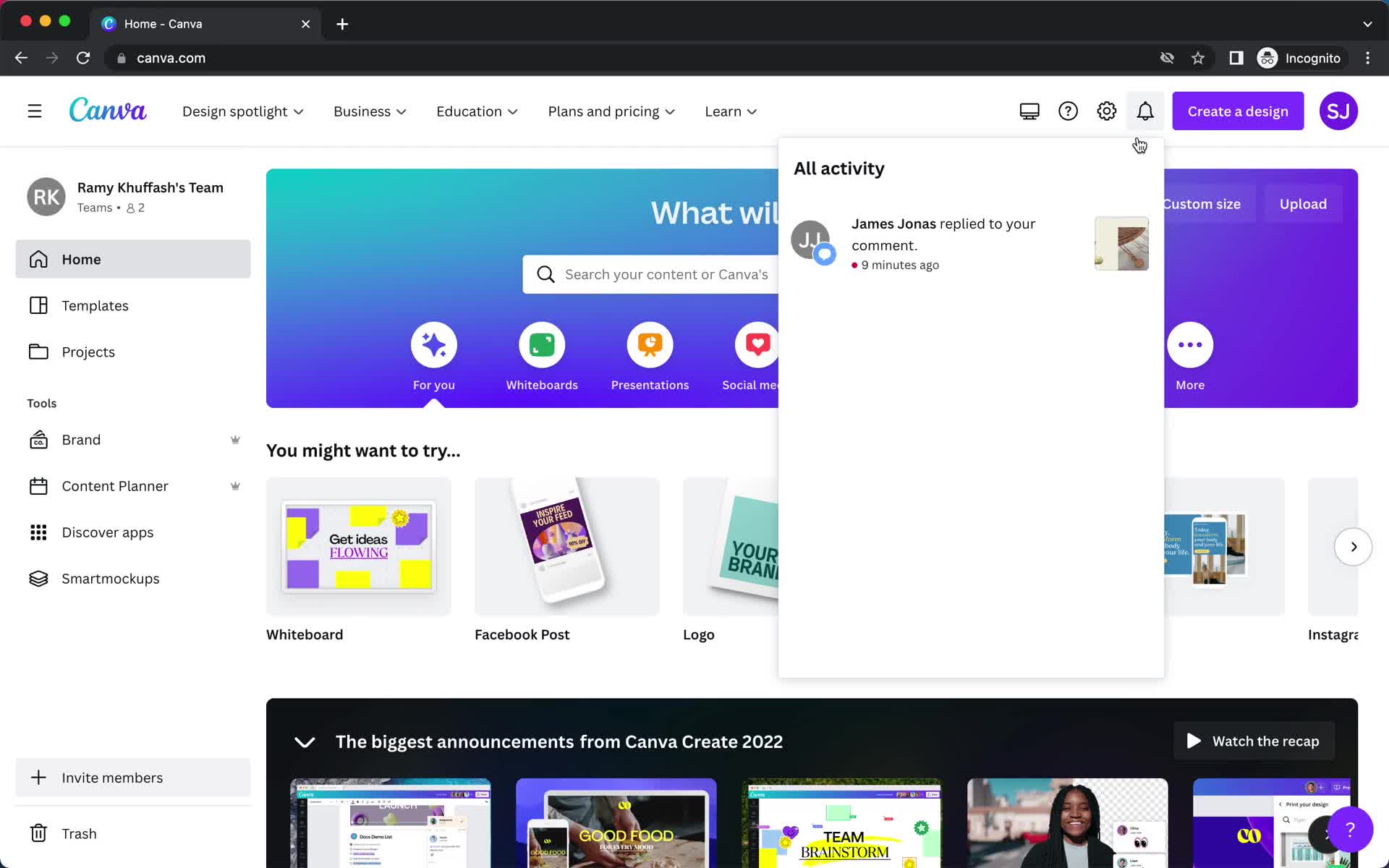Click the purple floating help button

[1350, 830]
